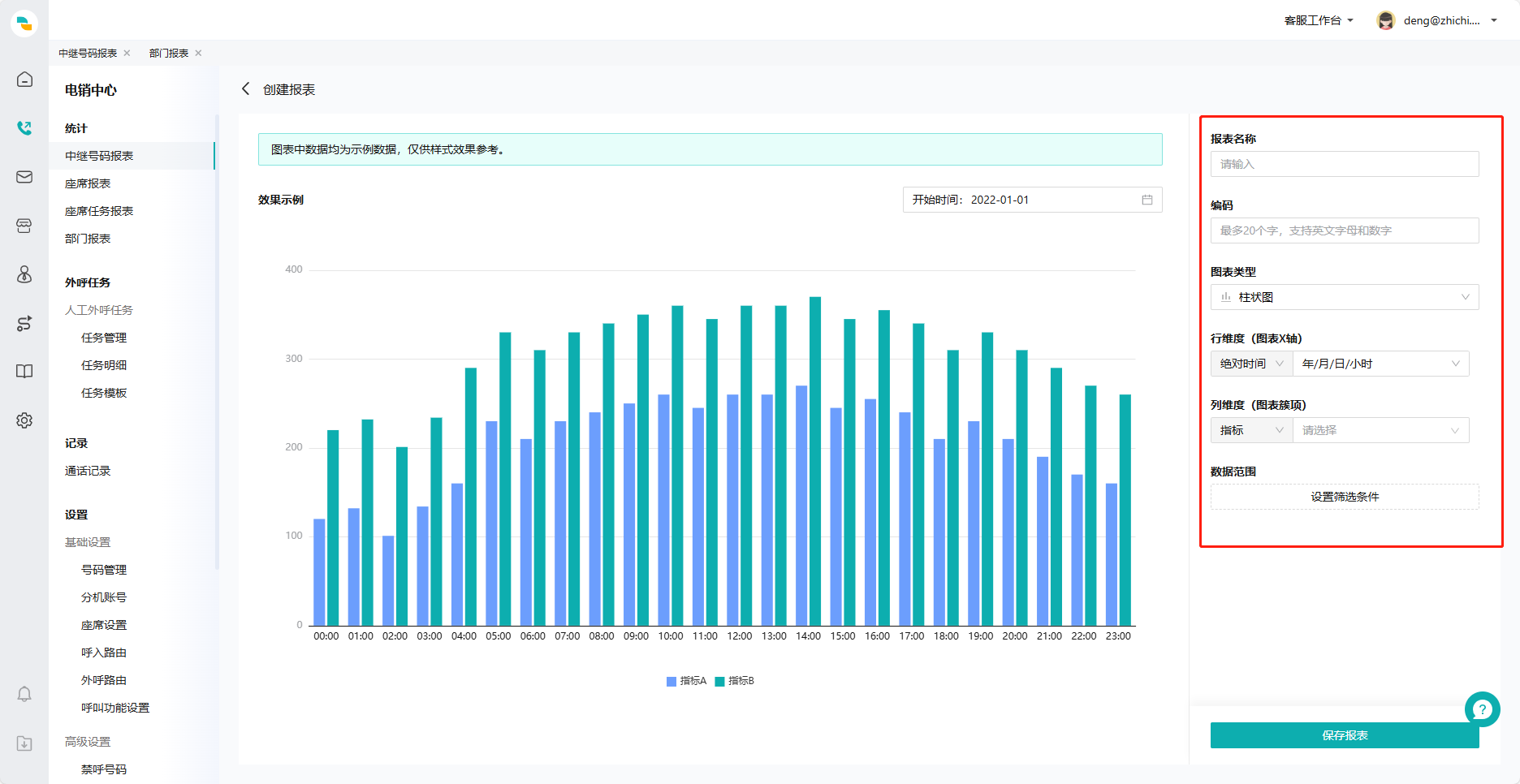Open the 年/月/日/小时 dropdown

[1381, 364]
